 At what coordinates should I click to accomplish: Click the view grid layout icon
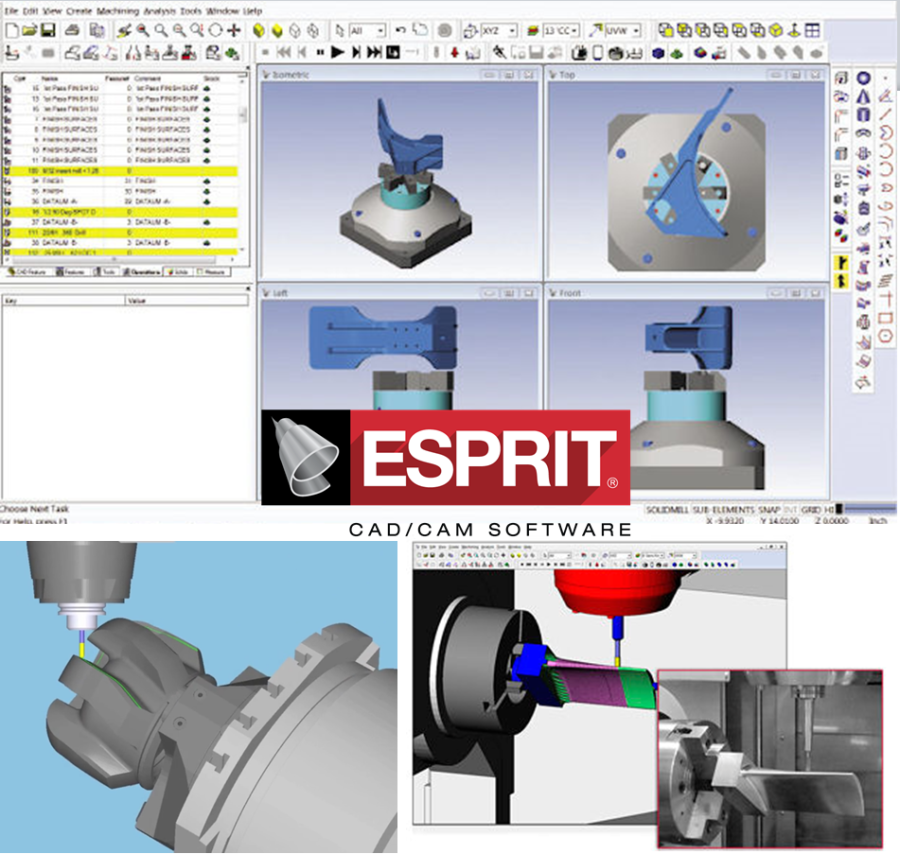(812, 30)
